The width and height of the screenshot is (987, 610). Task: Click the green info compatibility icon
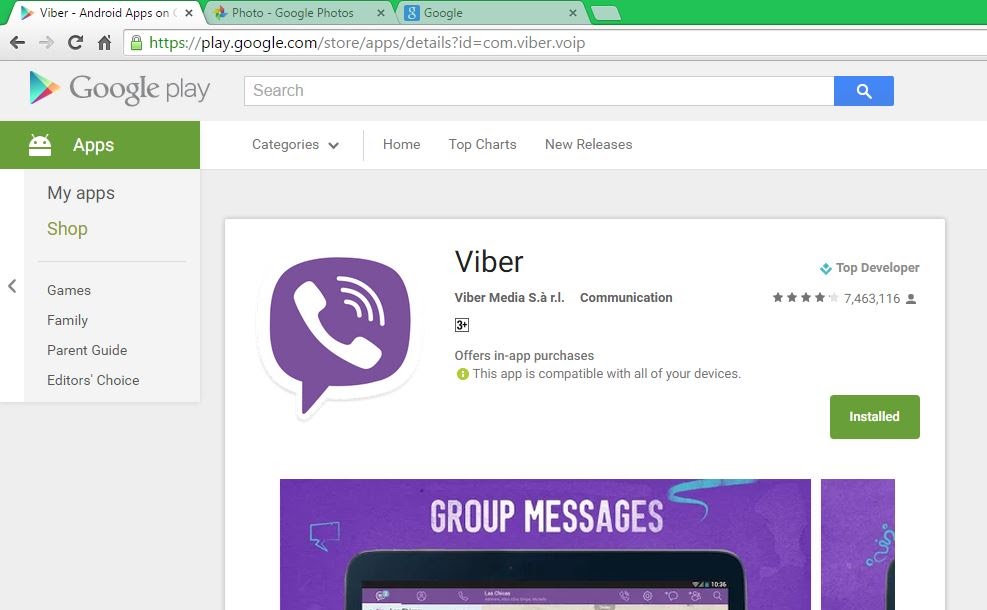point(463,374)
